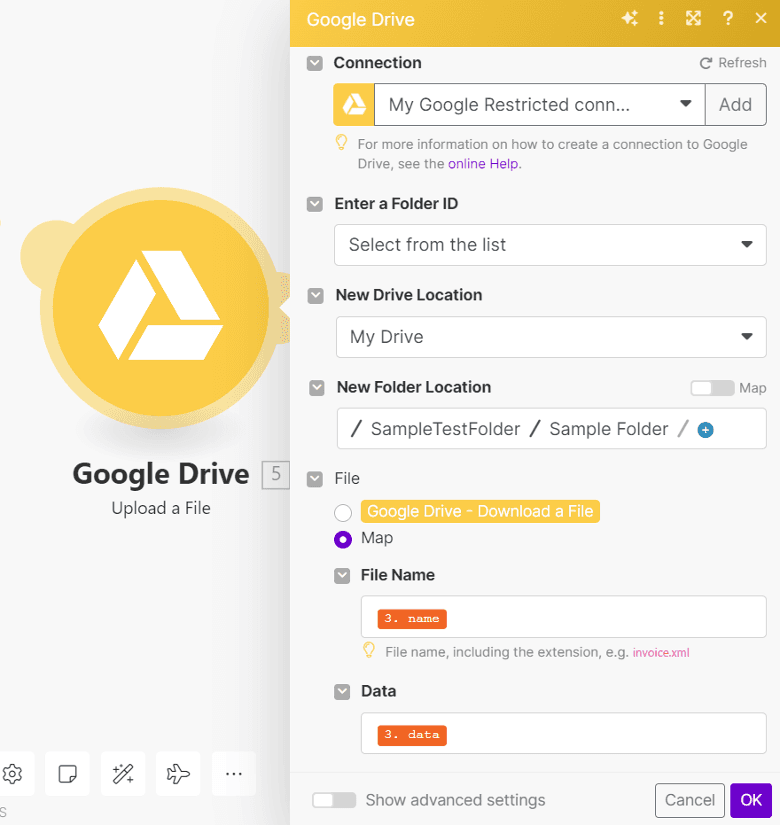Enable Show advanced settings toggle
This screenshot has height=825, width=780.
tap(334, 800)
